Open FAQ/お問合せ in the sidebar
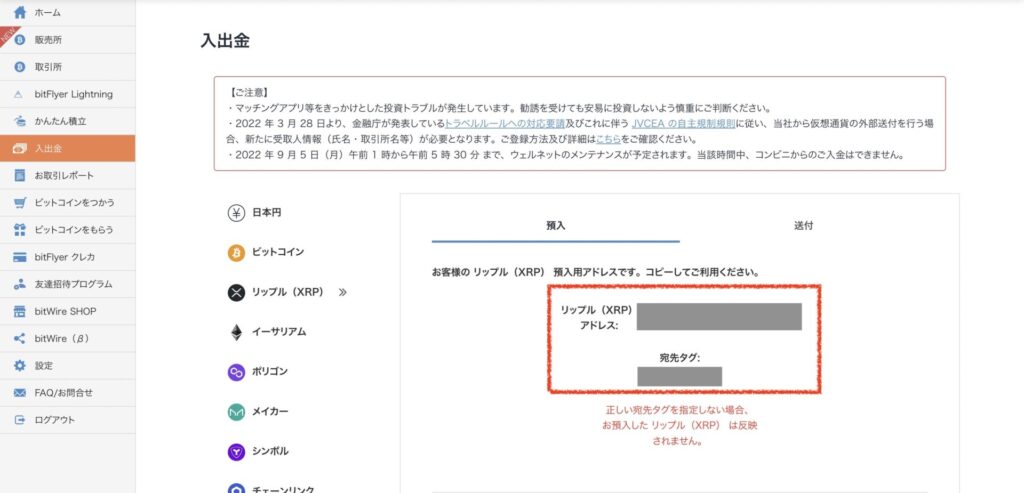The width and height of the screenshot is (1024, 493). click(68, 393)
